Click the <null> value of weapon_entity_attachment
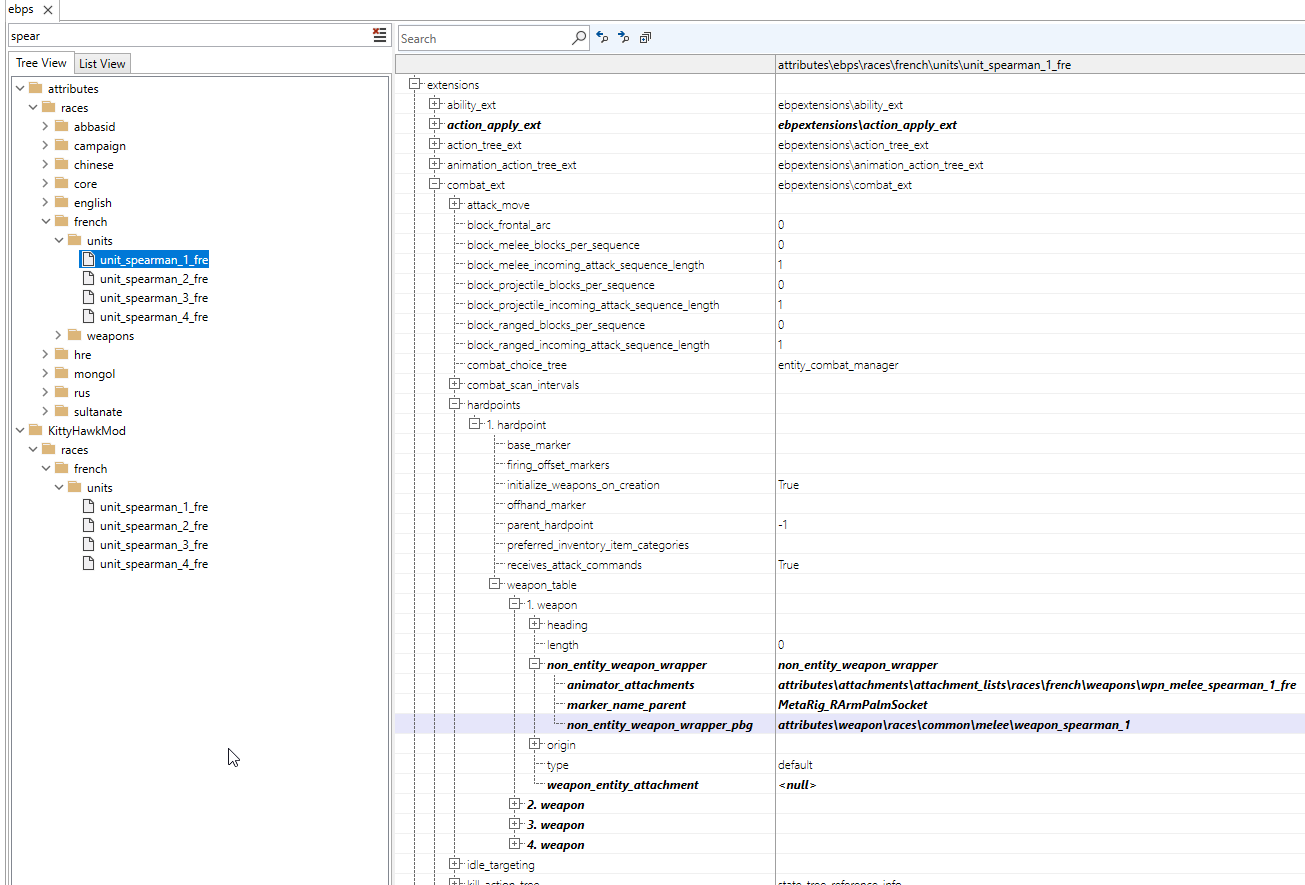The width and height of the screenshot is (1305, 885). point(797,785)
